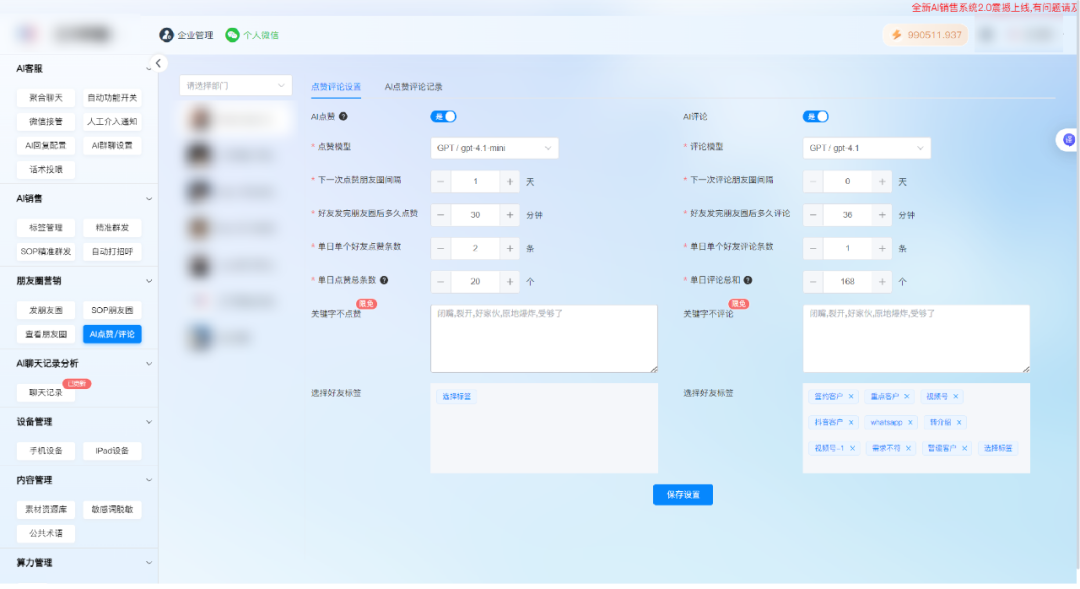Image resolution: width=1080 pixels, height=589 pixels.
Task: Decrease 单日点赞总条数 with minus
Action: coord(441,281)
